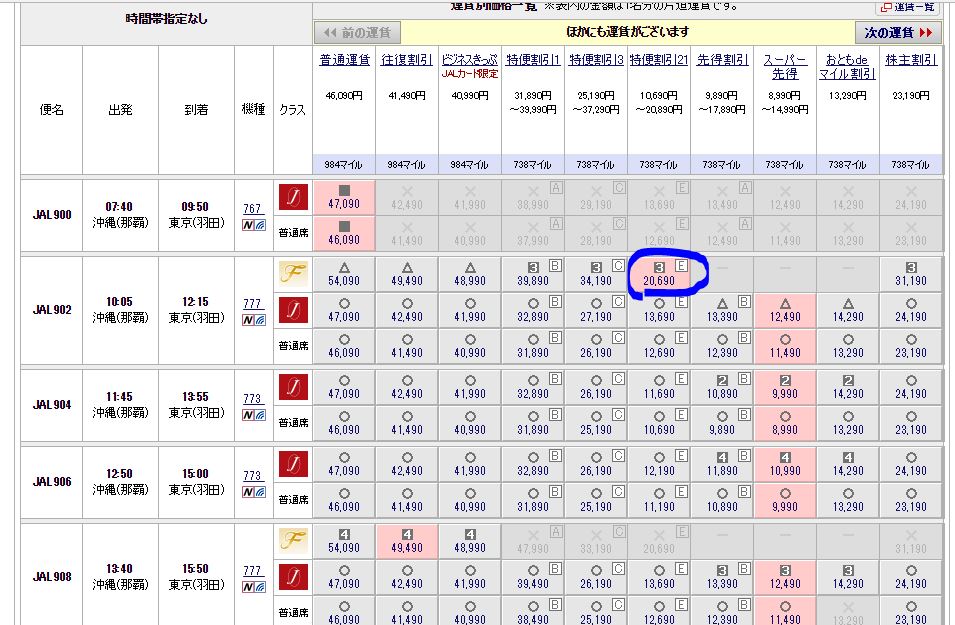Viewport: 955px width, 625px height.
Task: Click the JAL900 flight name
Action: click(52, 214)
